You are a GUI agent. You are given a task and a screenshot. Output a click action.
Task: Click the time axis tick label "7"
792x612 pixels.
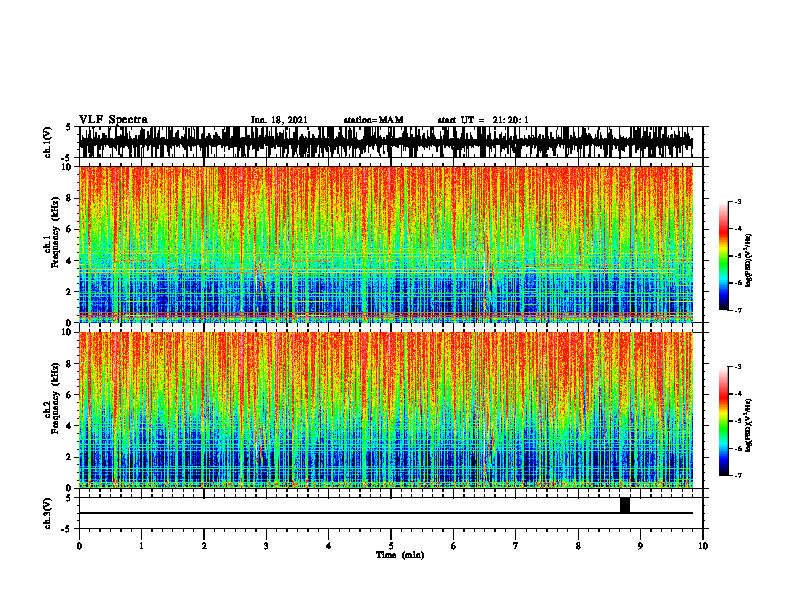click(516, 546)
